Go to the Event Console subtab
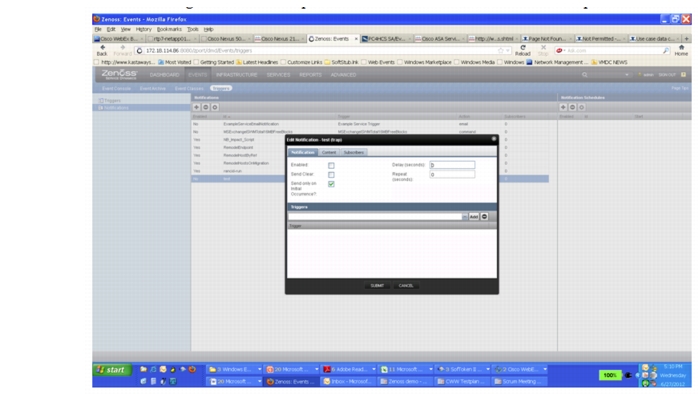 click(116, 88)
